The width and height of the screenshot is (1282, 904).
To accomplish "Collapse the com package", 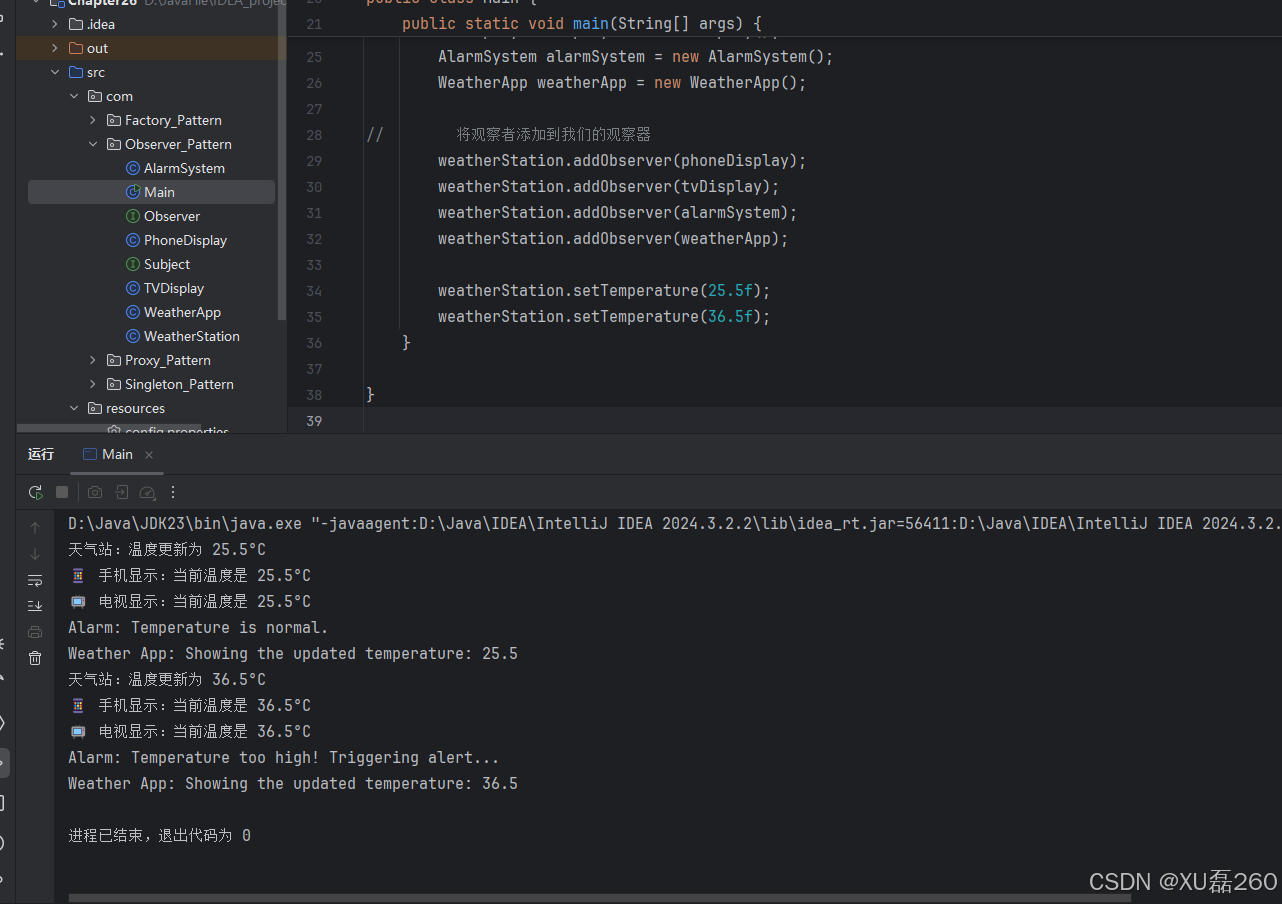I will click(x=74, y=96).
